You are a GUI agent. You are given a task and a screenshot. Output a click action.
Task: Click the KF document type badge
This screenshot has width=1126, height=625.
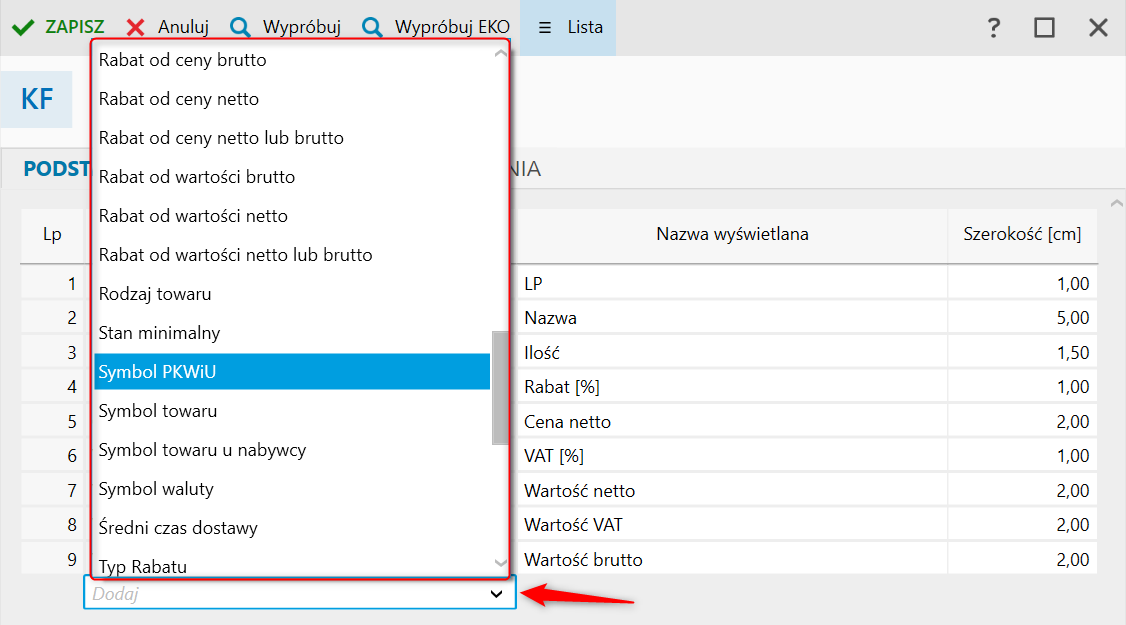point(37,100)
